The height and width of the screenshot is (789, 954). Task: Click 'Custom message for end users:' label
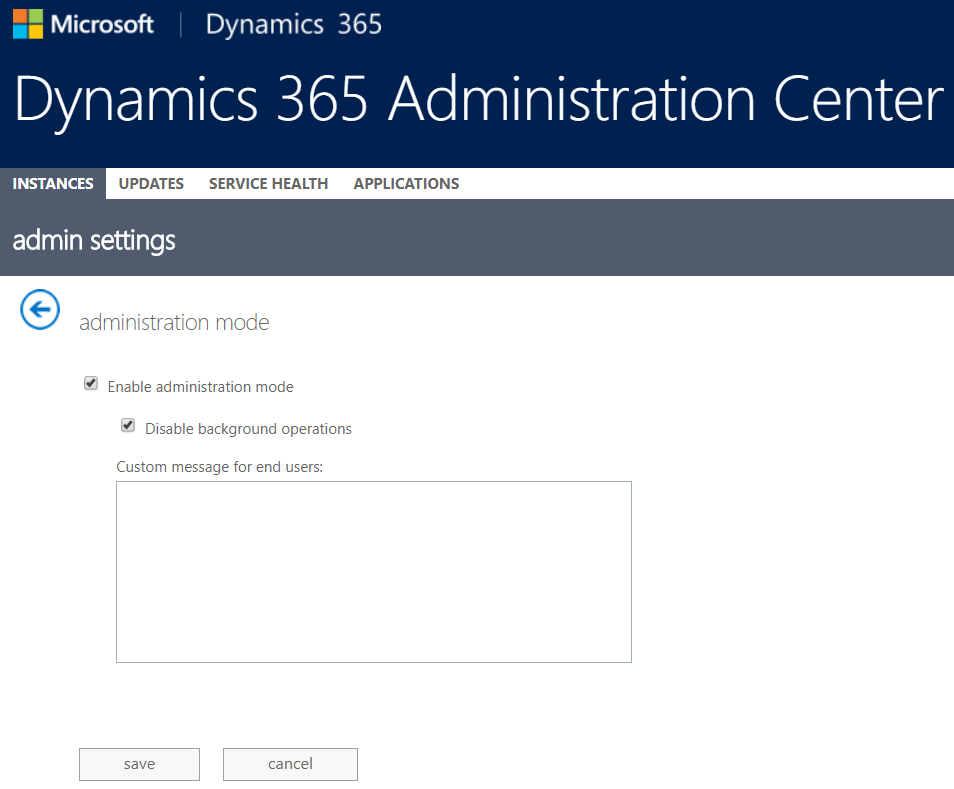220,467
